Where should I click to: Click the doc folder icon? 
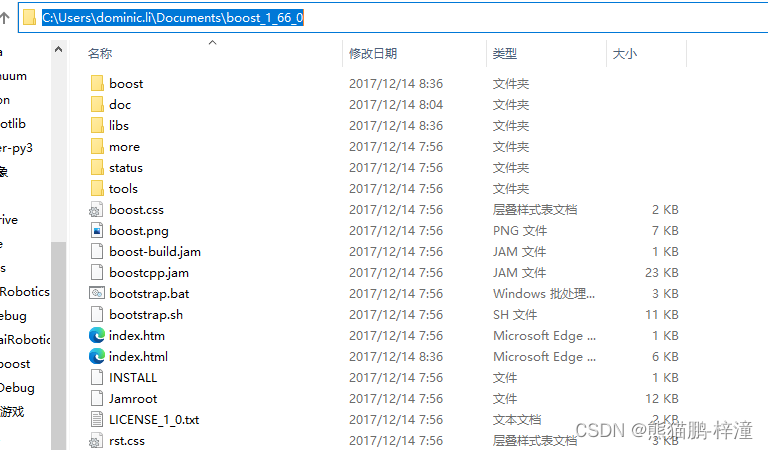click(97, 104)
